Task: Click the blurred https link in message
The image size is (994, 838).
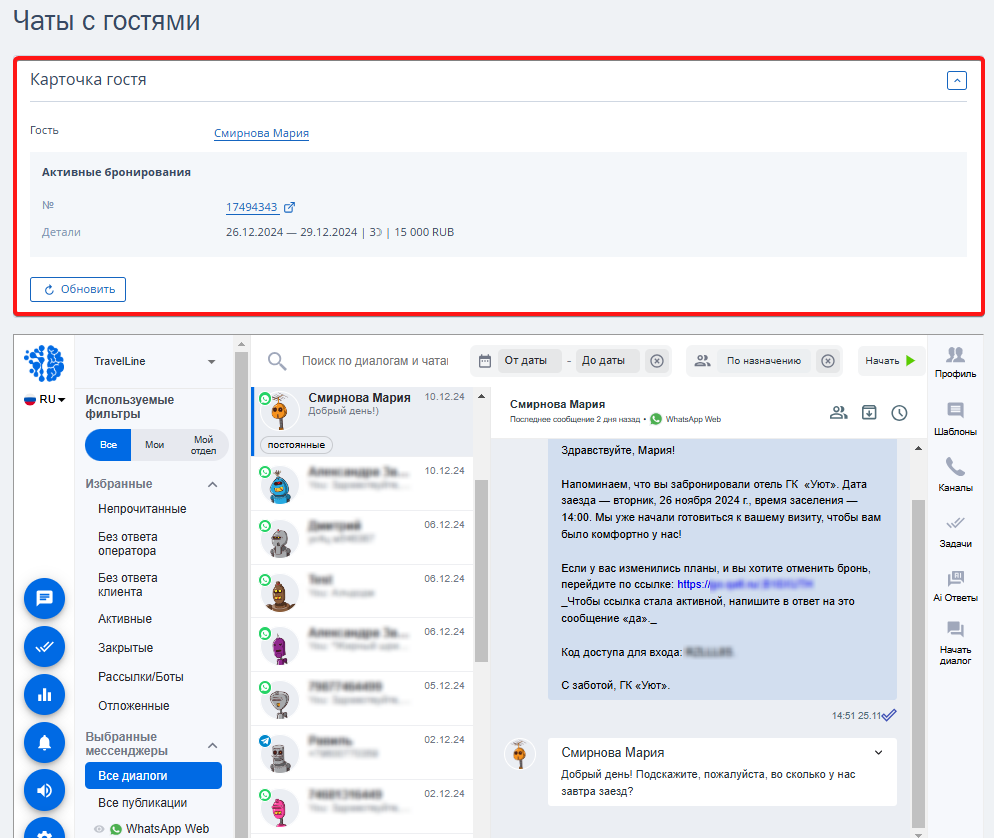Action: (745, 584)
